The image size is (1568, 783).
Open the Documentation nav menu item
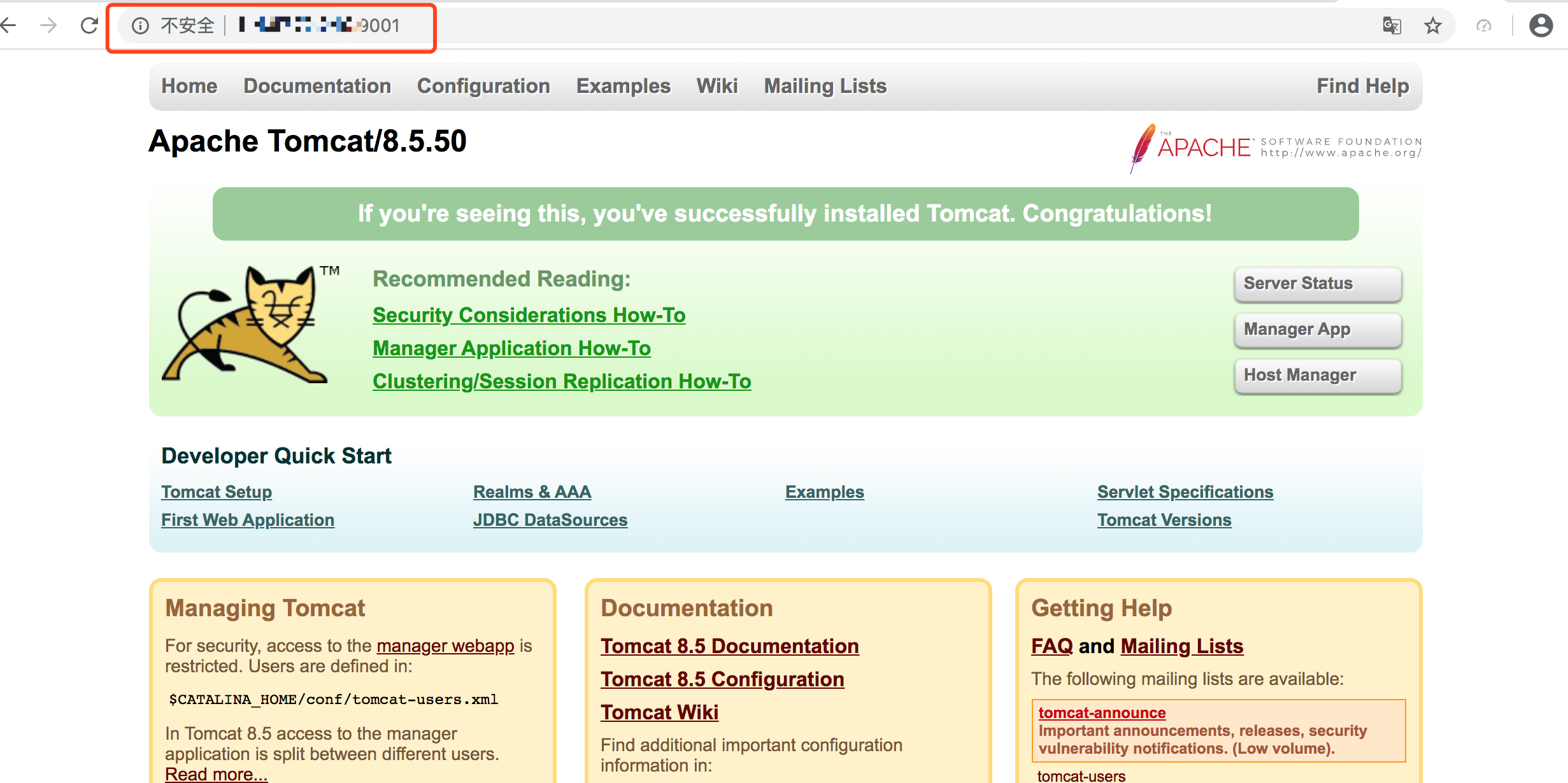317,86
